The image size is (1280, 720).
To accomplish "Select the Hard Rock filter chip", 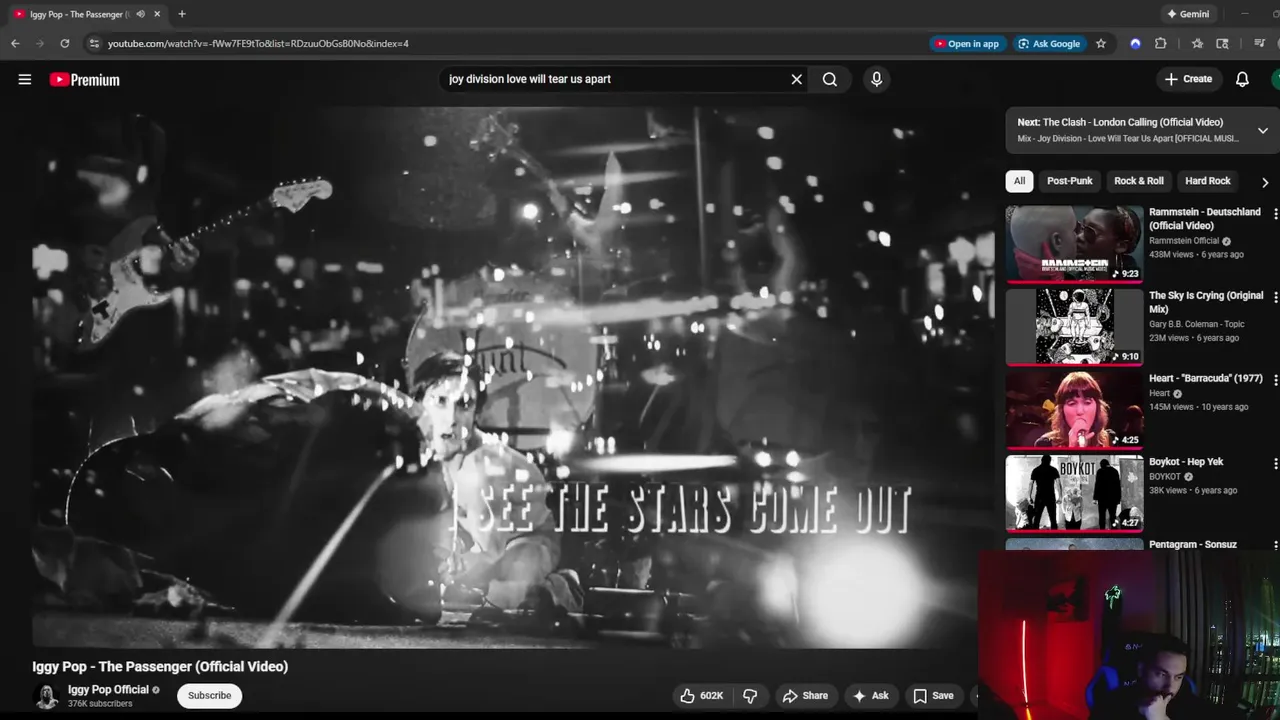I will (x=1208, y=181).
